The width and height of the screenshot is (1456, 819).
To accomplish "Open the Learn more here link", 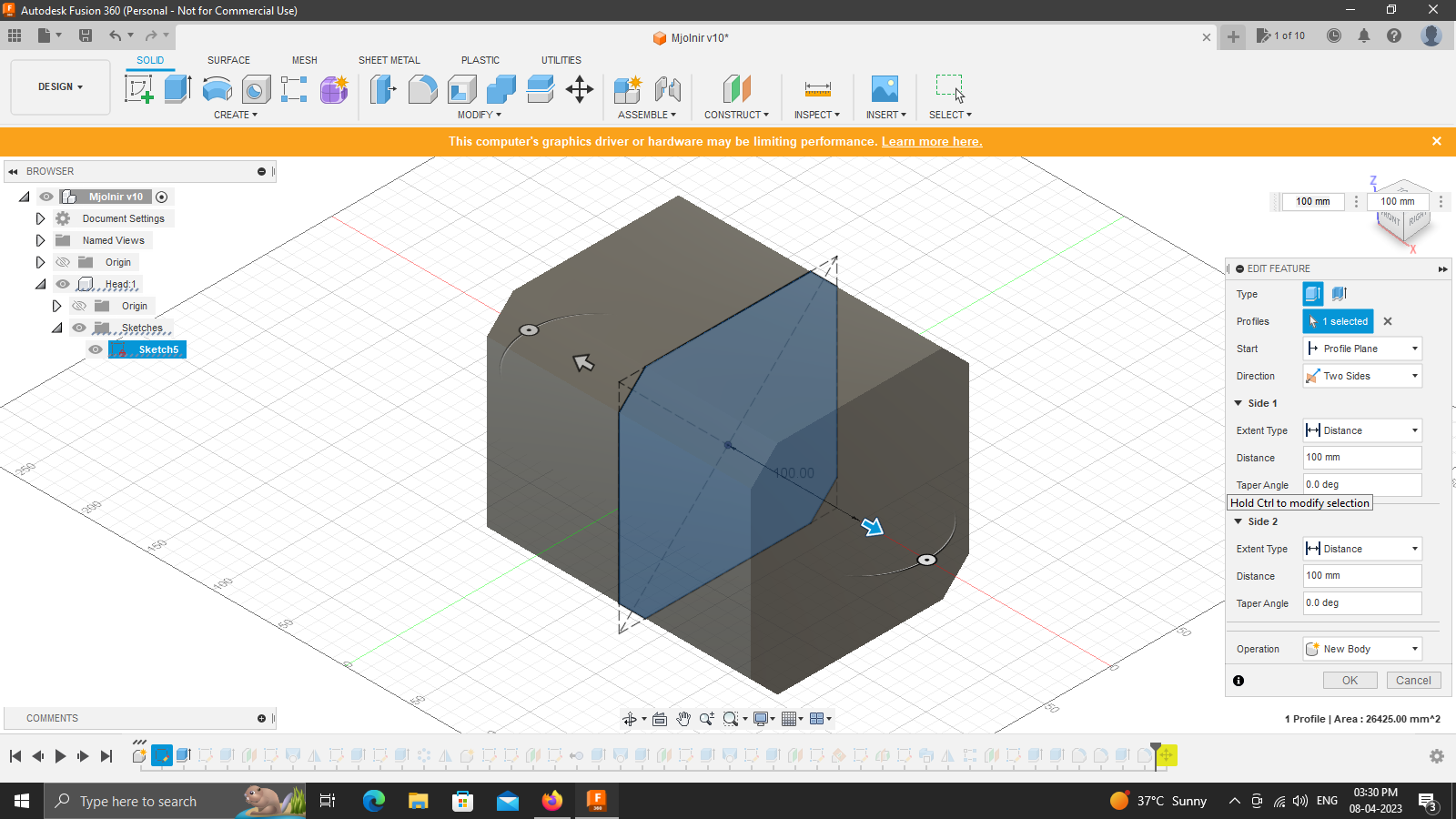I will tap(931, 141).
